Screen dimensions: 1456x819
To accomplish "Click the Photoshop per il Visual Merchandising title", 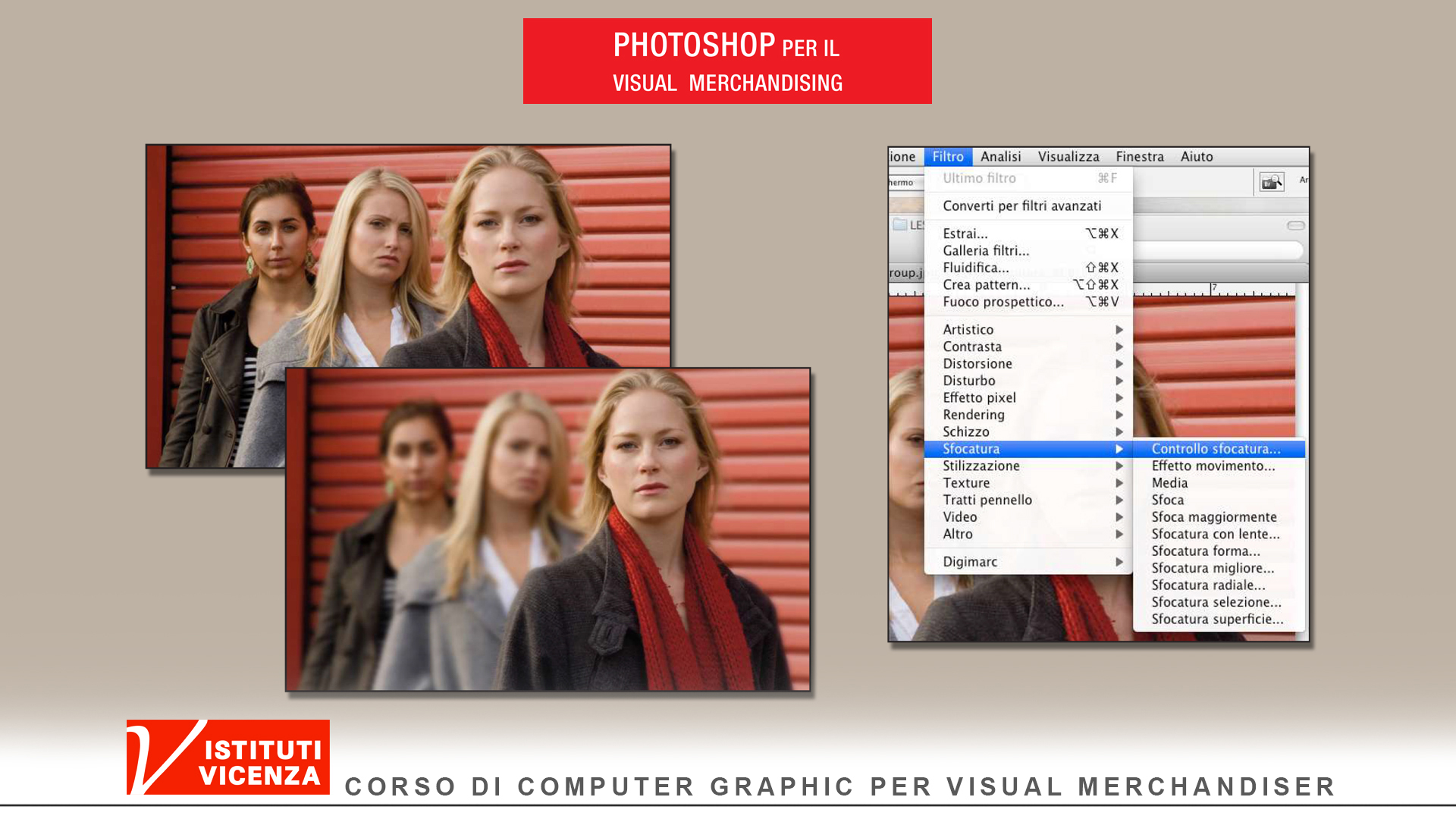I will tap(727, 61).
